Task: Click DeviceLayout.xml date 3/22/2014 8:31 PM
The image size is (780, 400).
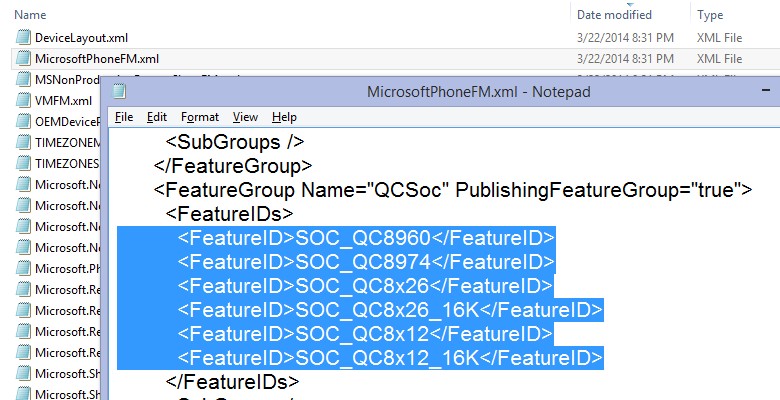Action: pyautogui.click(x=625, y=38)
